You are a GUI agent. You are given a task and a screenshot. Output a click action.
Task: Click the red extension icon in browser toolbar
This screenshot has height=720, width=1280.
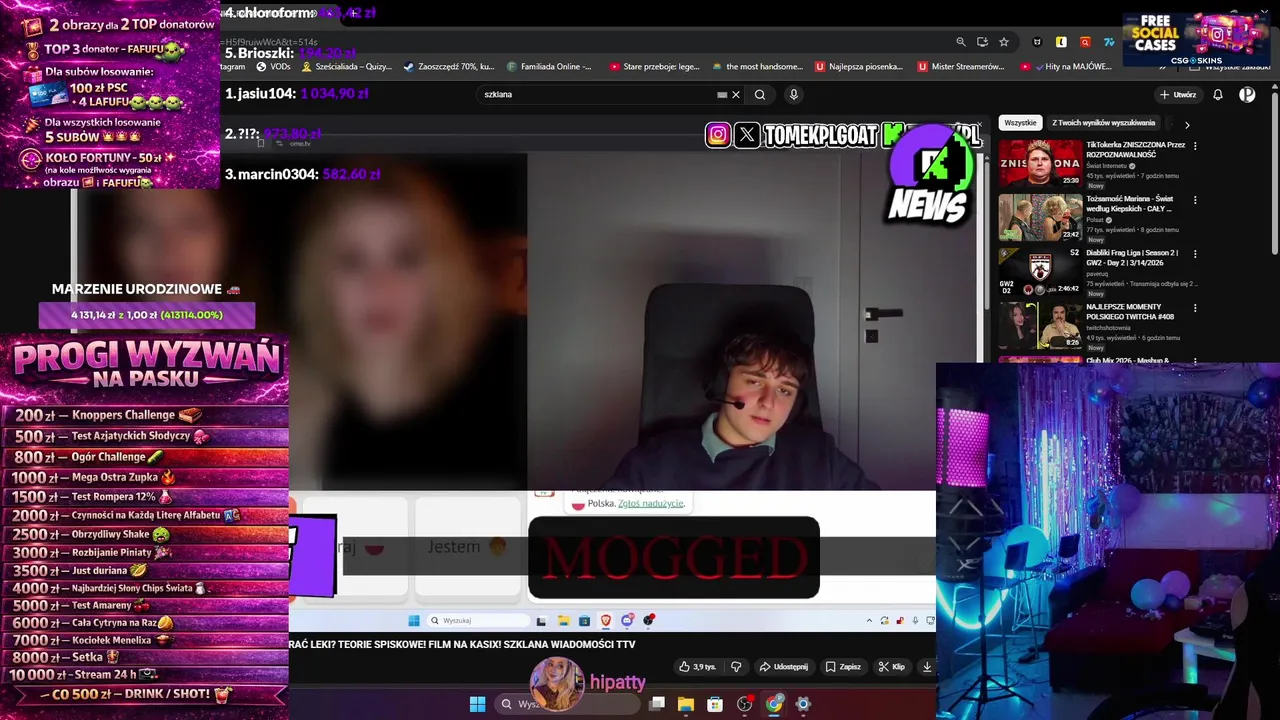point(1085,42)
